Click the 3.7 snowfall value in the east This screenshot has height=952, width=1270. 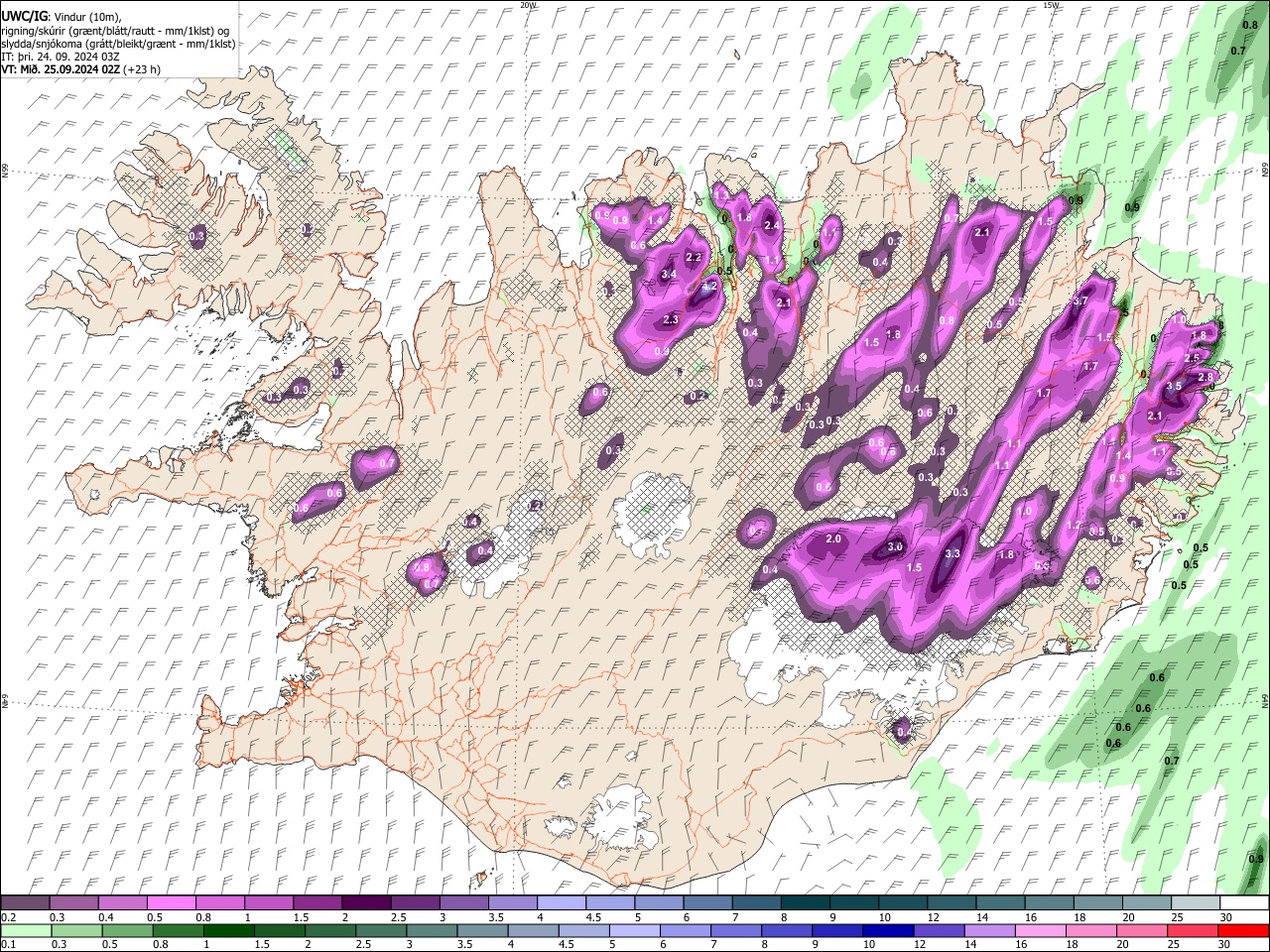point(1081,300)
